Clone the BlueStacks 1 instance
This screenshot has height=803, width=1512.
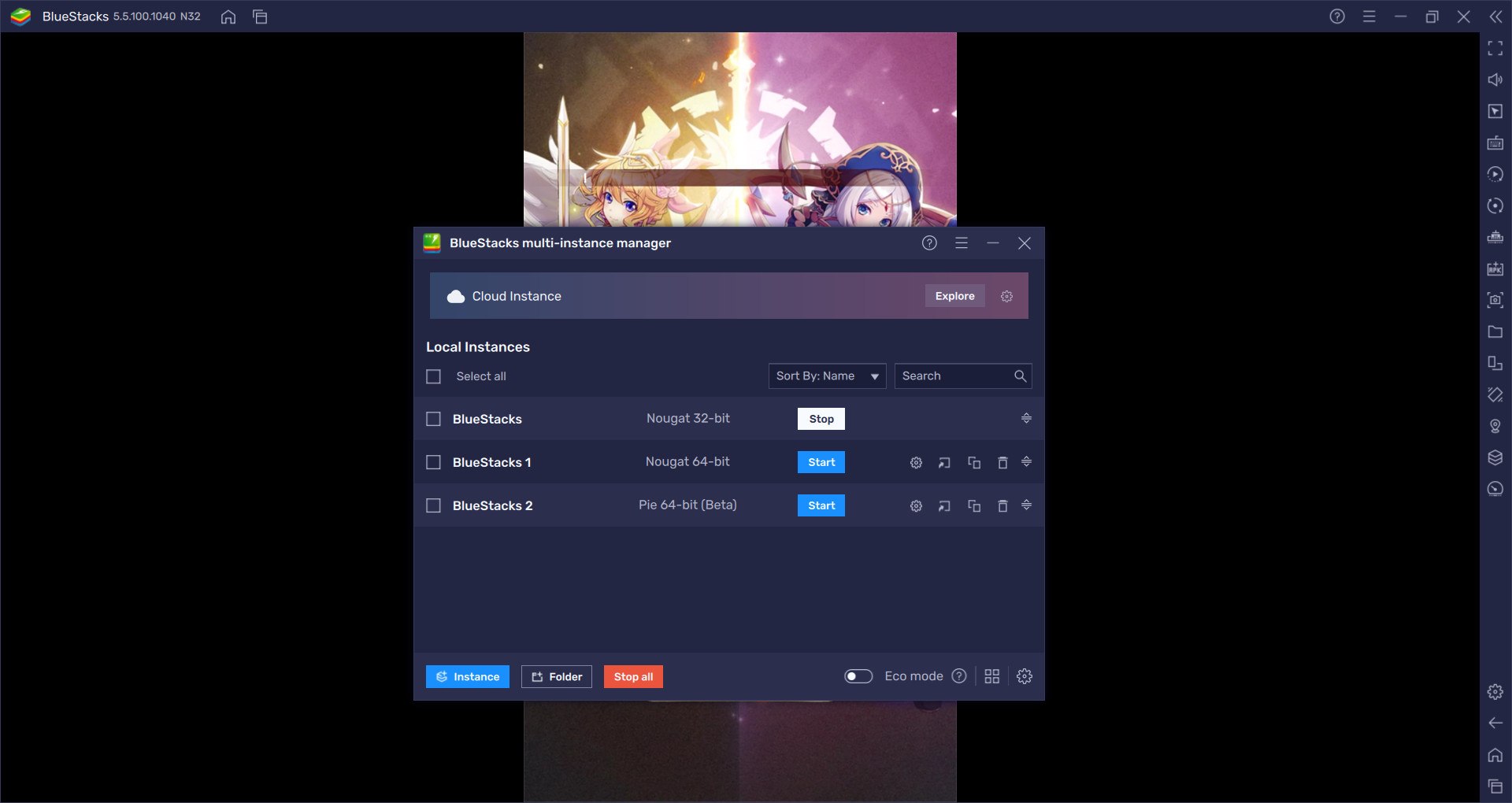pyautogui.click(x=974, y=463)
